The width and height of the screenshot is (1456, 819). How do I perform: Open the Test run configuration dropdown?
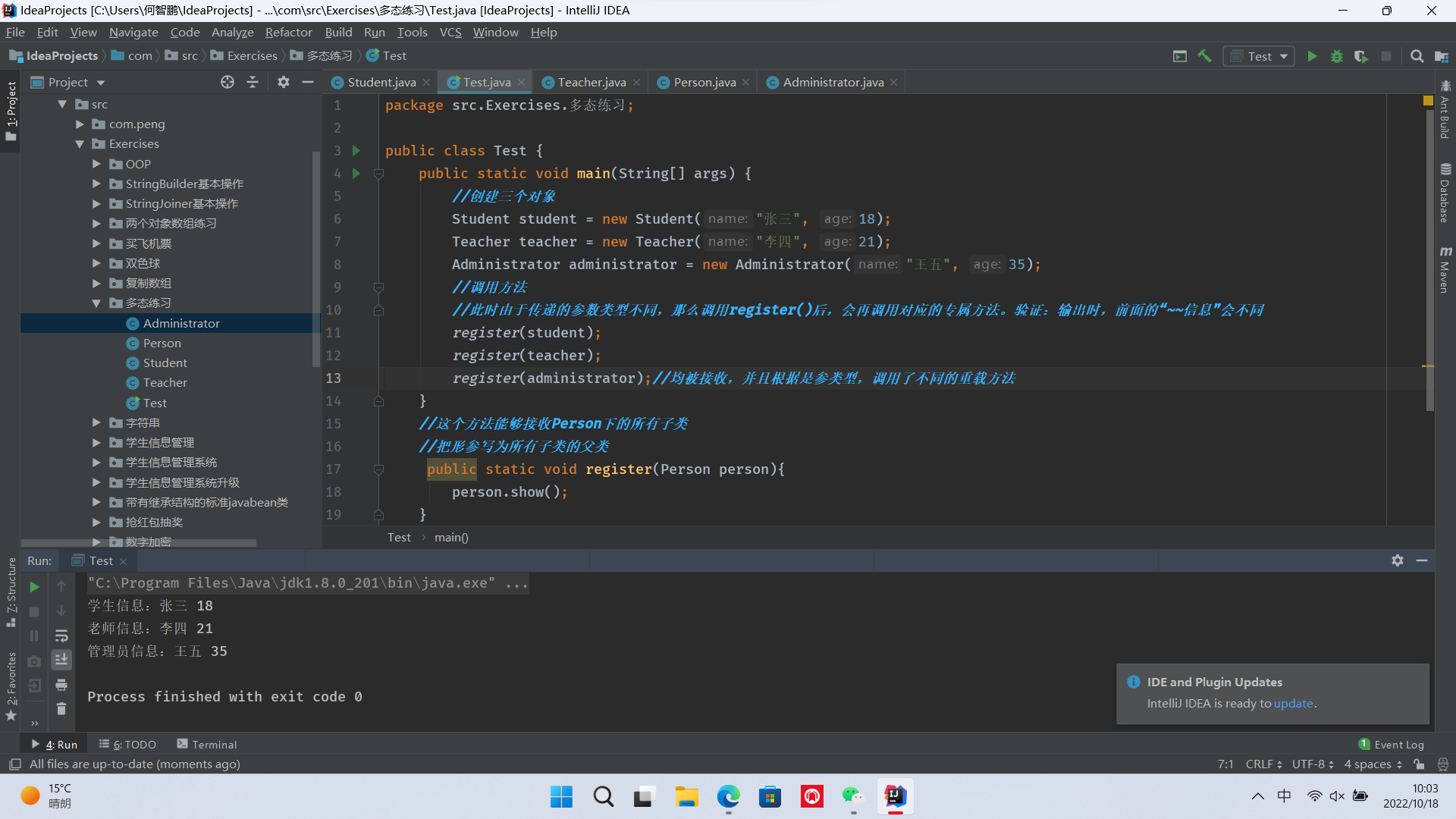[1259, 56]
